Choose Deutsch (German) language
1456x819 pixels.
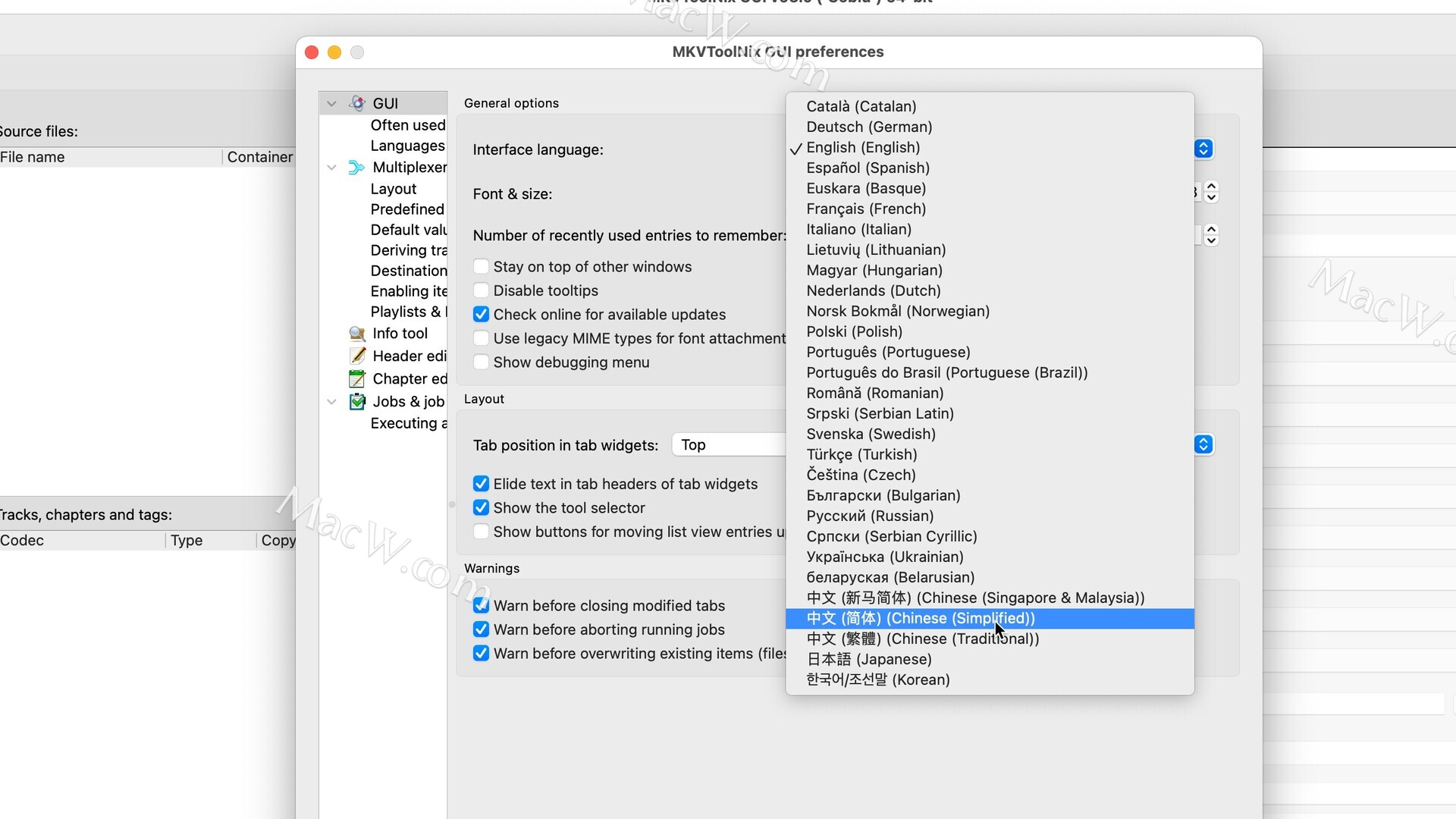point(990,127)
